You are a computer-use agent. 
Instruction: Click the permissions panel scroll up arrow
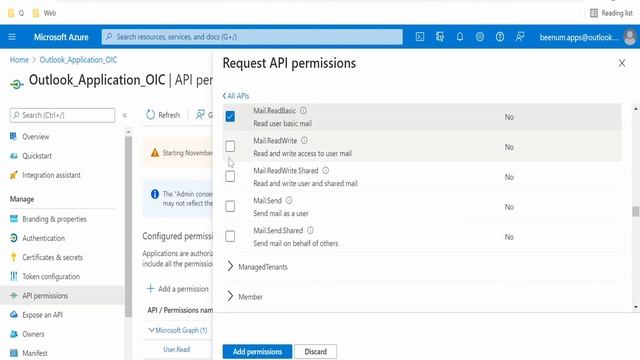pos(636,109)
